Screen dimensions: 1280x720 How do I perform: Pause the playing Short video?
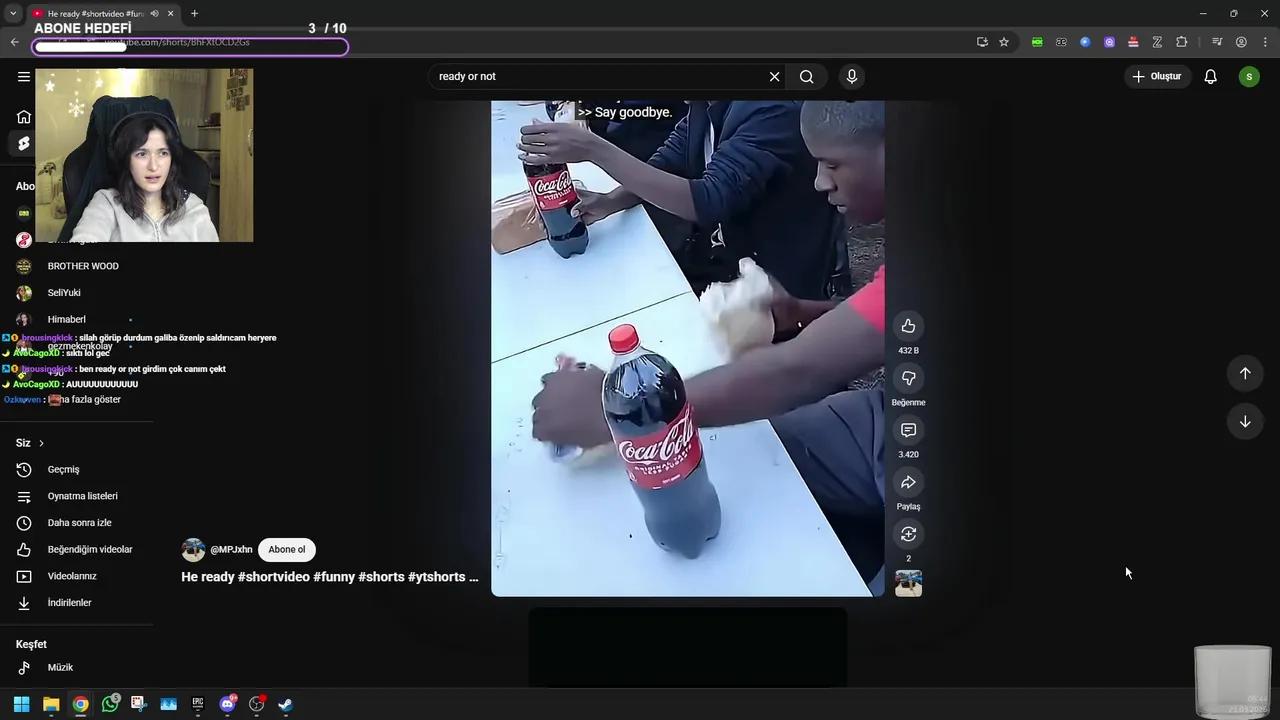tap(687, 348)
